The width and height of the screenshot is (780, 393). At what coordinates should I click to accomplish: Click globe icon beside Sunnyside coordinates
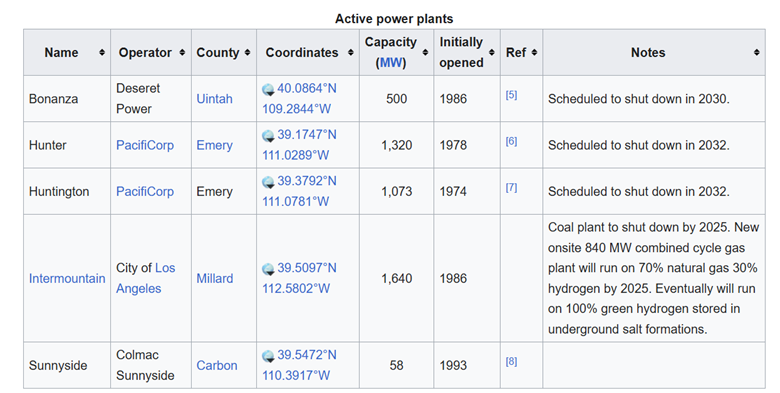tap(268, 356)
